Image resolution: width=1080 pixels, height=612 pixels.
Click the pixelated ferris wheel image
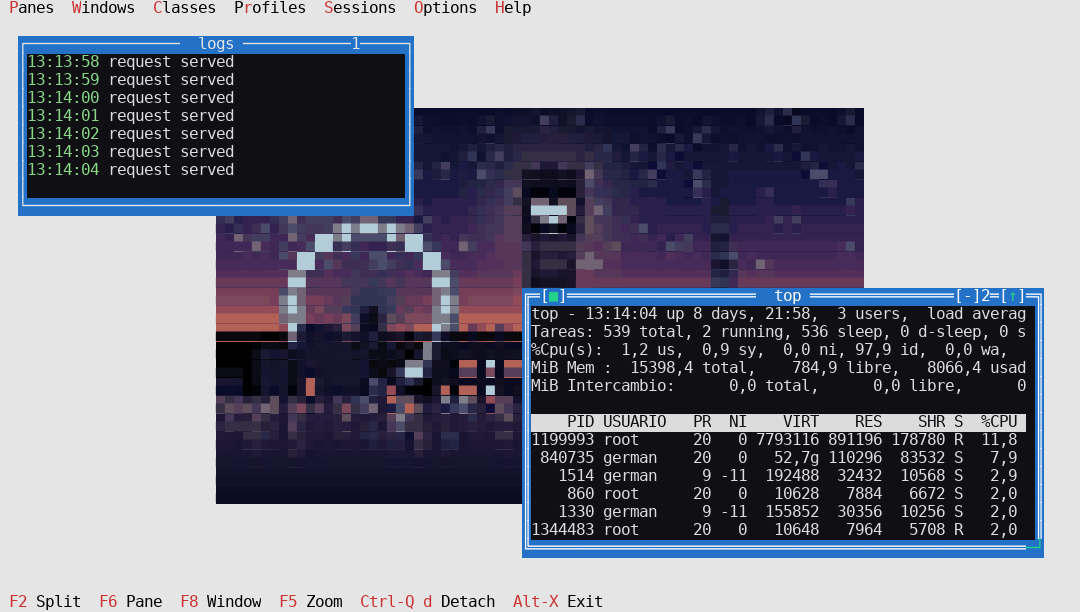[369, 306]
